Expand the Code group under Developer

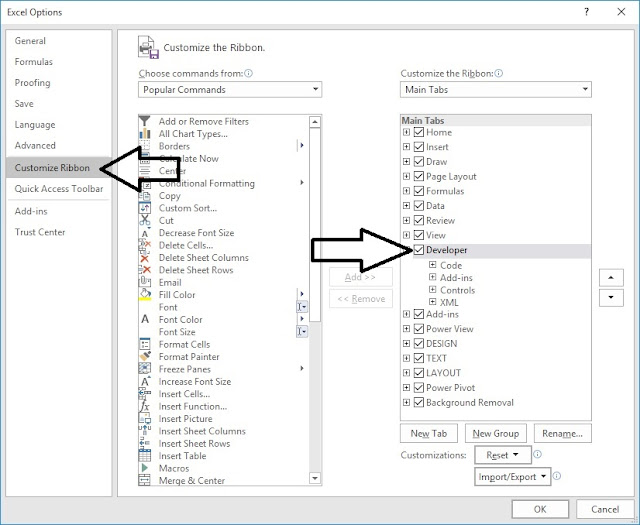click(x=433, y=265)
